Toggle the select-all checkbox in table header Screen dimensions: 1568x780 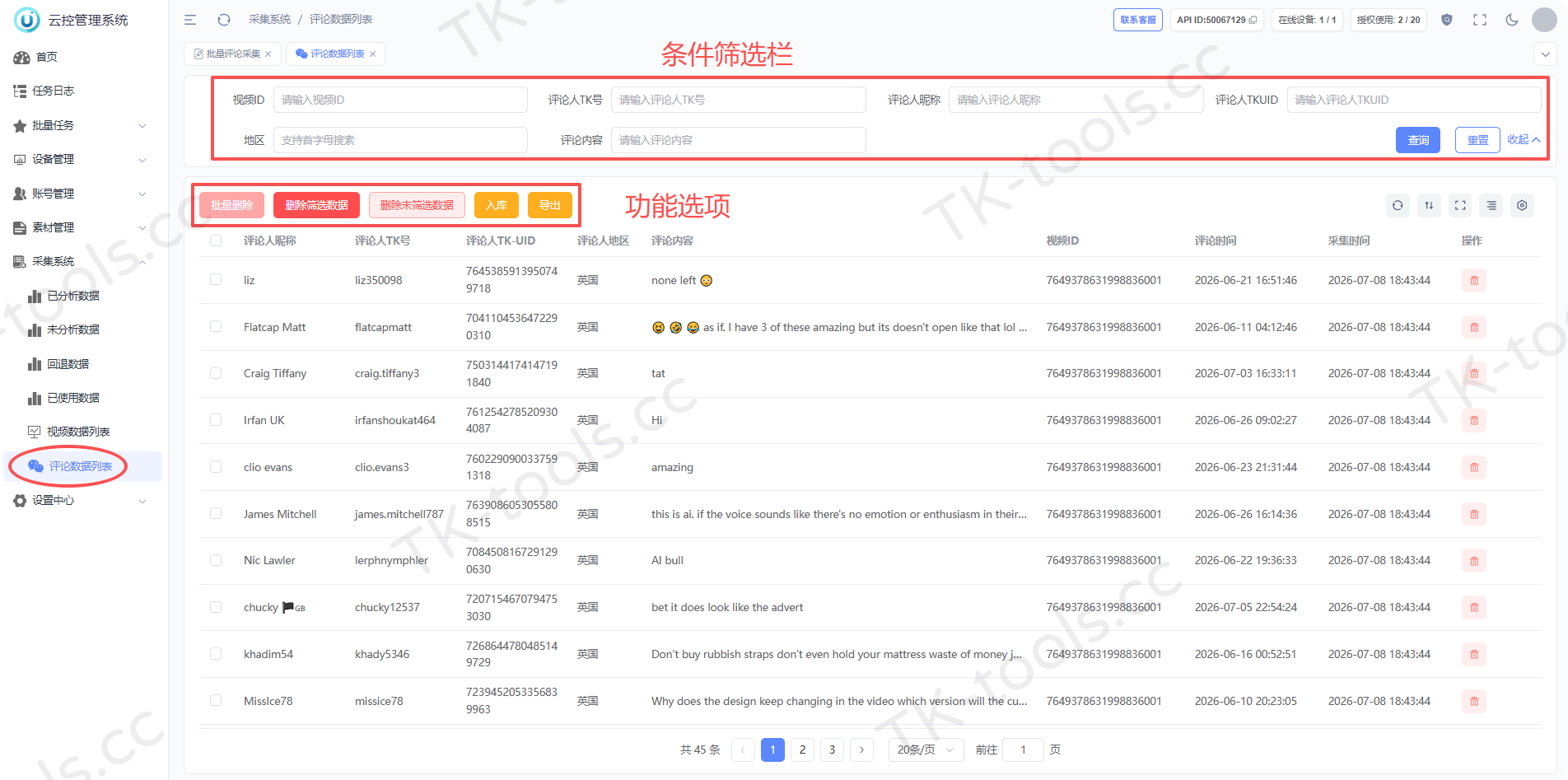tap(216, 241)
